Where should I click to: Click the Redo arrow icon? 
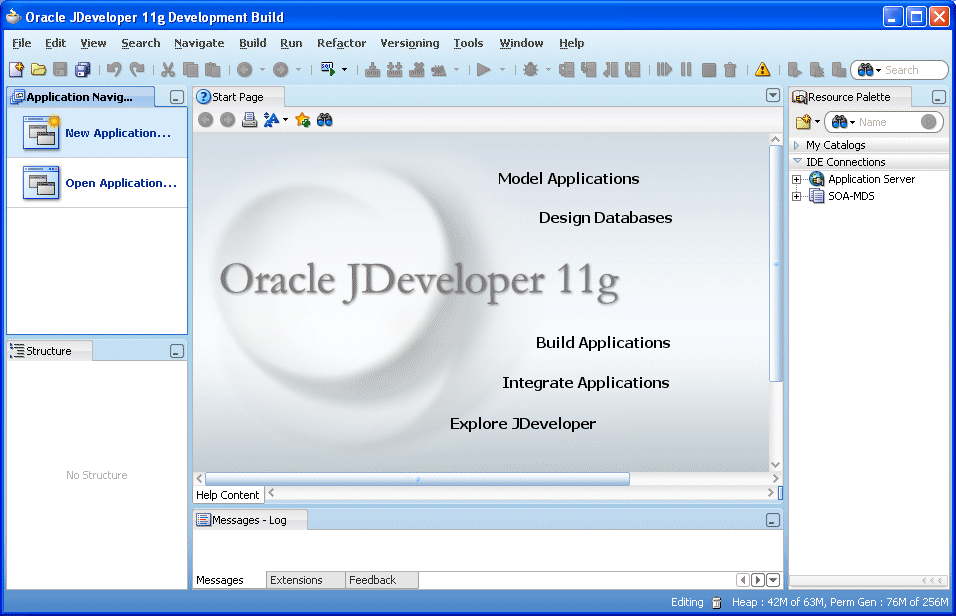(x=137, y=70)
